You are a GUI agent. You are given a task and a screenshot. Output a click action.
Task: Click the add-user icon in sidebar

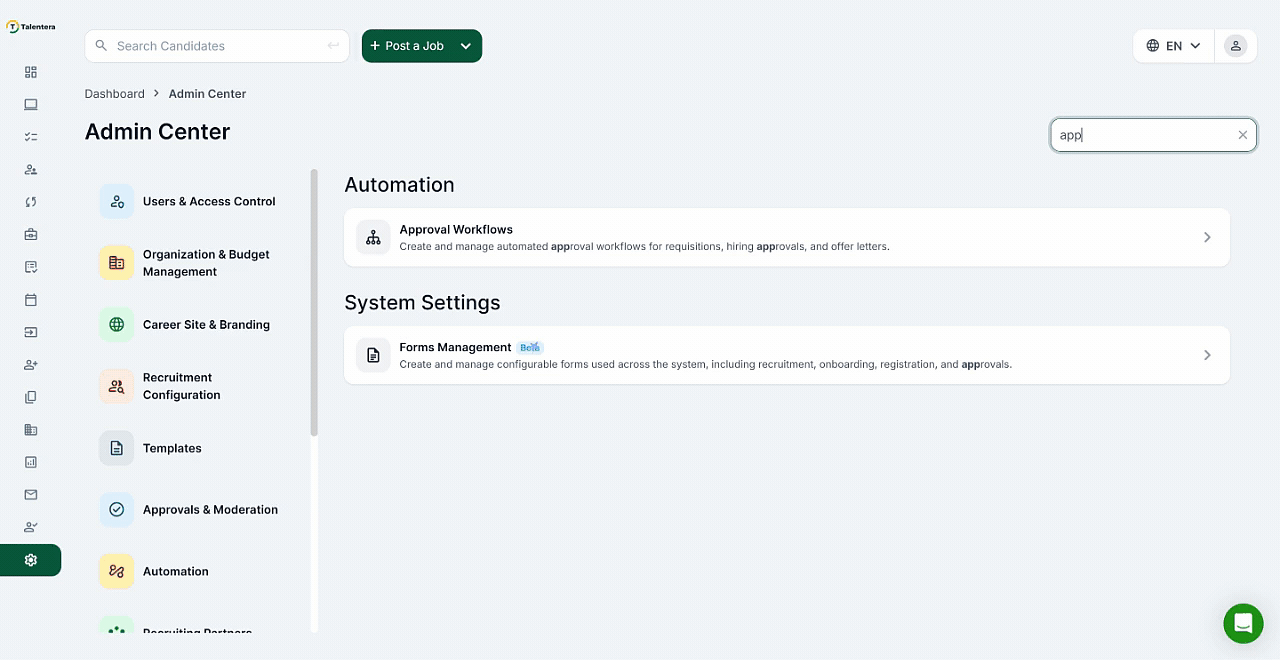[x=31, y=365]
